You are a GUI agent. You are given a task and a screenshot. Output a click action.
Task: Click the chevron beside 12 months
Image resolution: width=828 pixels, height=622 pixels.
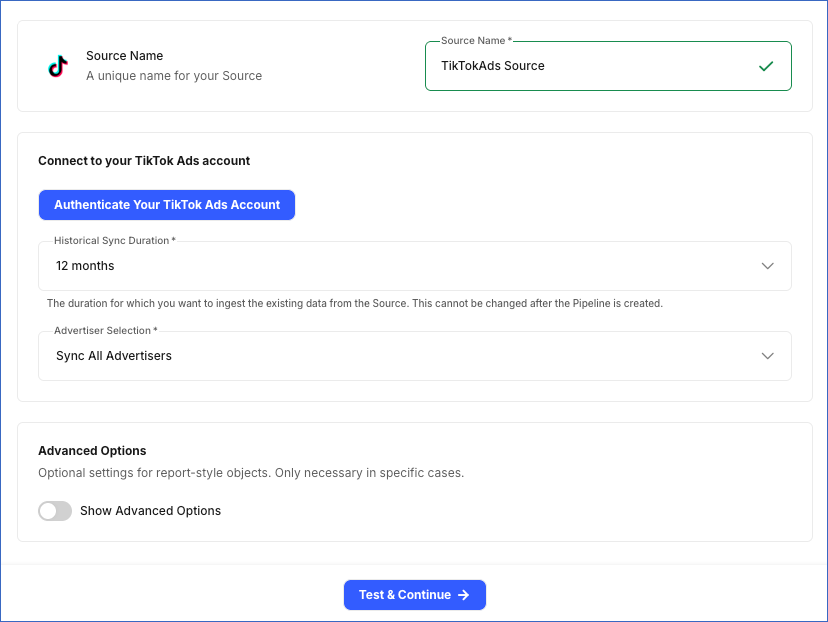click(x=767, y=266)
